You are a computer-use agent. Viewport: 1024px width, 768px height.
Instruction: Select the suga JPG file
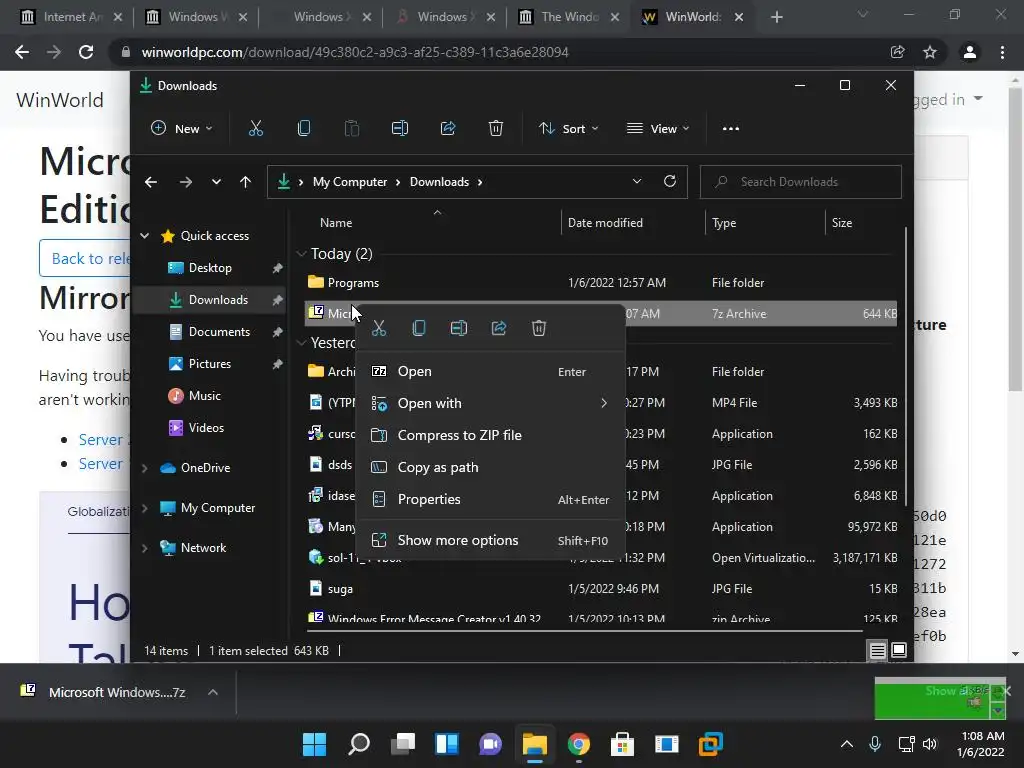point(601,588)
